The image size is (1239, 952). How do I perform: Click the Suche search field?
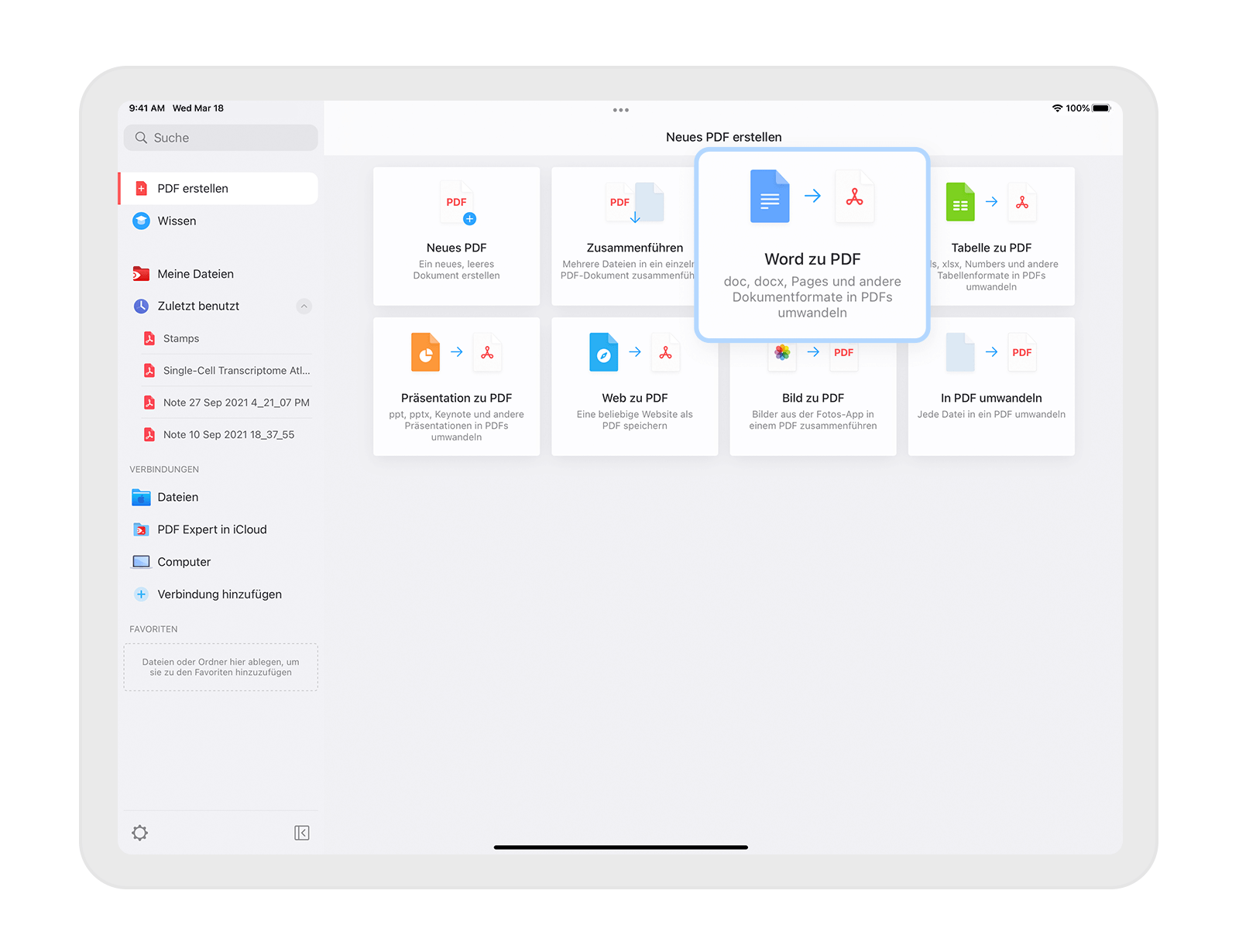pyautogui.click(x=221, y=138)
